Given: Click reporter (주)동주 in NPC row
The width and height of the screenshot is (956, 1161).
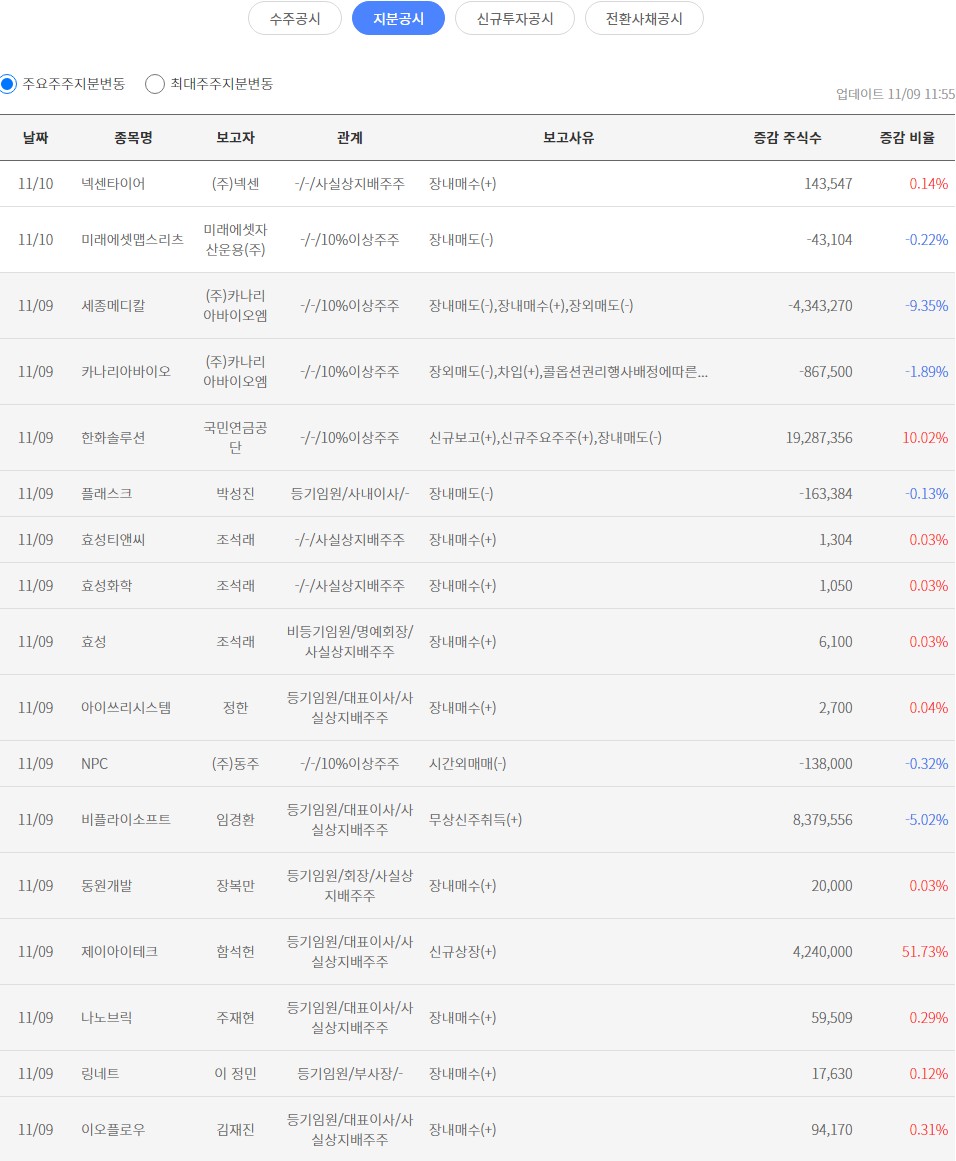Looking at the screenshot, I should [235, 764].
